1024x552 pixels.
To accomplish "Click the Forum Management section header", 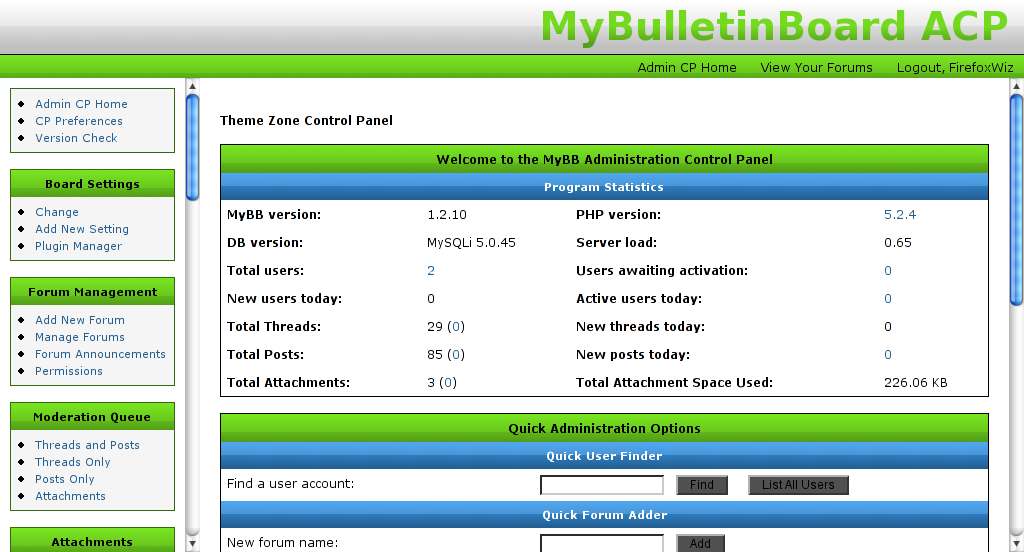I will [92, 291].
